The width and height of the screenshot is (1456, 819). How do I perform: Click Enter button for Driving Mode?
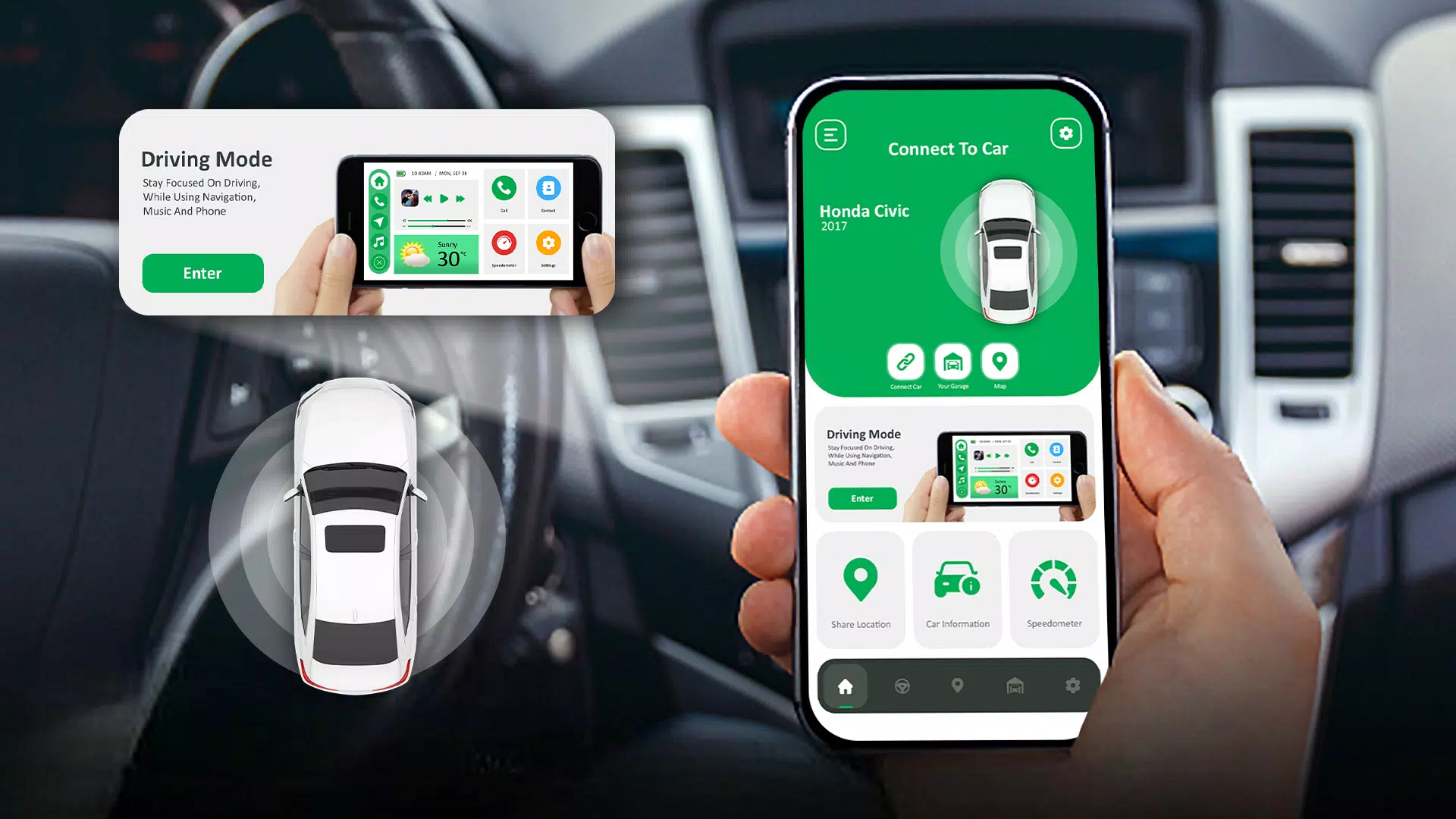point(203,272)
